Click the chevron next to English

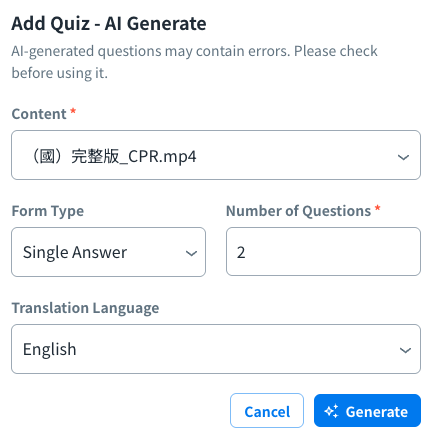click(405, 350)
